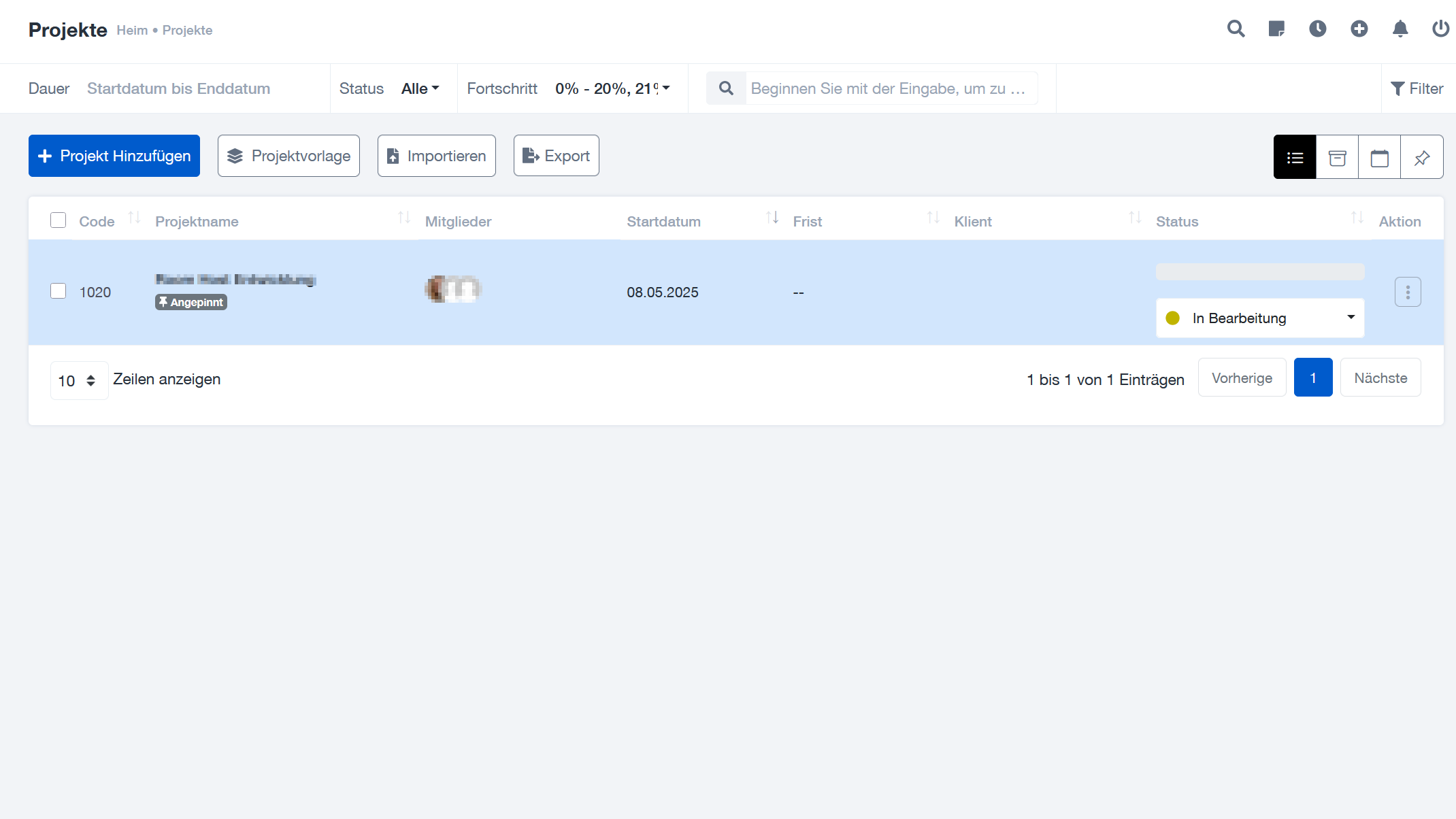Click the Projekte breadcrumb link
The height and width of the screenshot is (819, 1456).
(187, 31)
